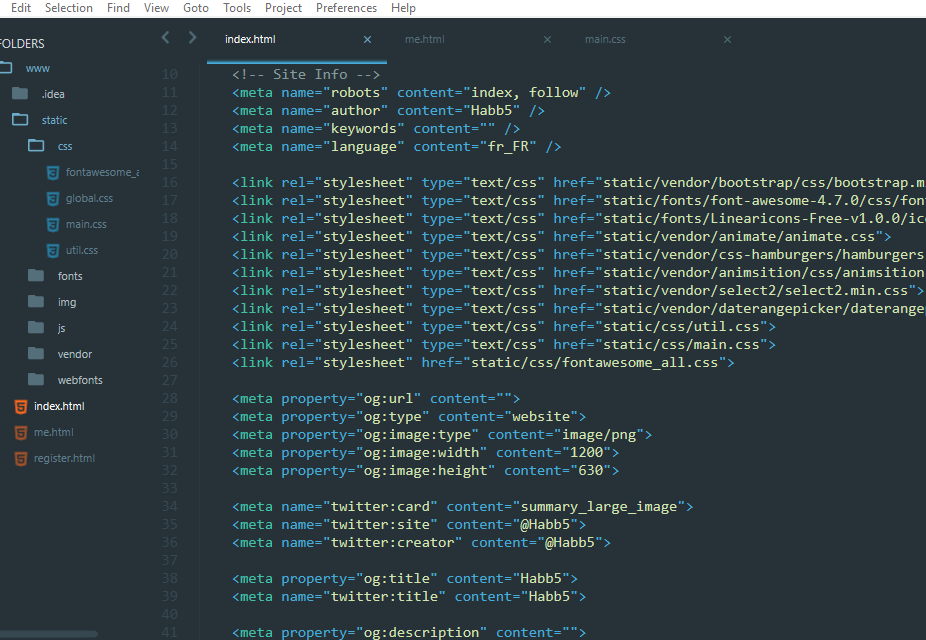This screenshot has height=640, width=926.
Task: Open the Preferences menu
Action: (346, 8)
